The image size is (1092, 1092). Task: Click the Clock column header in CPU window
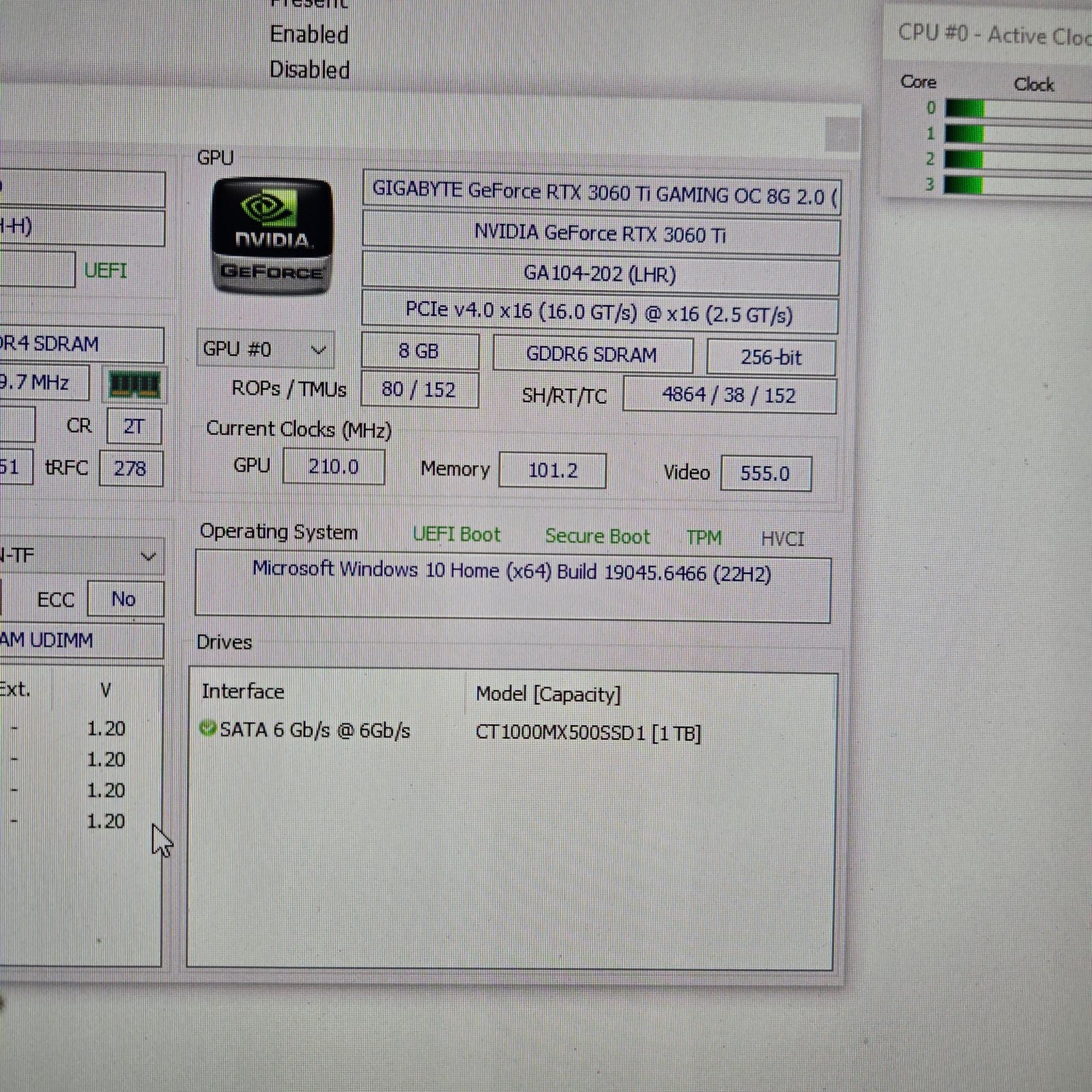(1034, 84)
